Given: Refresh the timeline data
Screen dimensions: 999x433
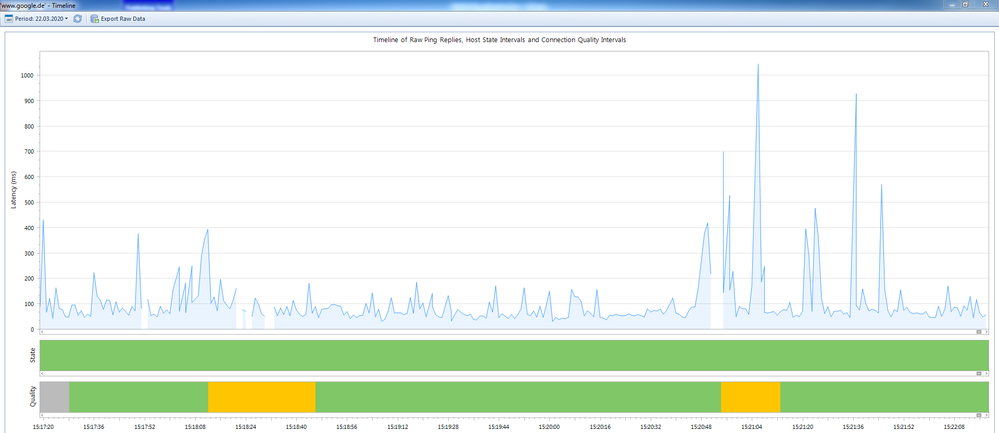Looking at the screenshot, I should coord(78,19).
